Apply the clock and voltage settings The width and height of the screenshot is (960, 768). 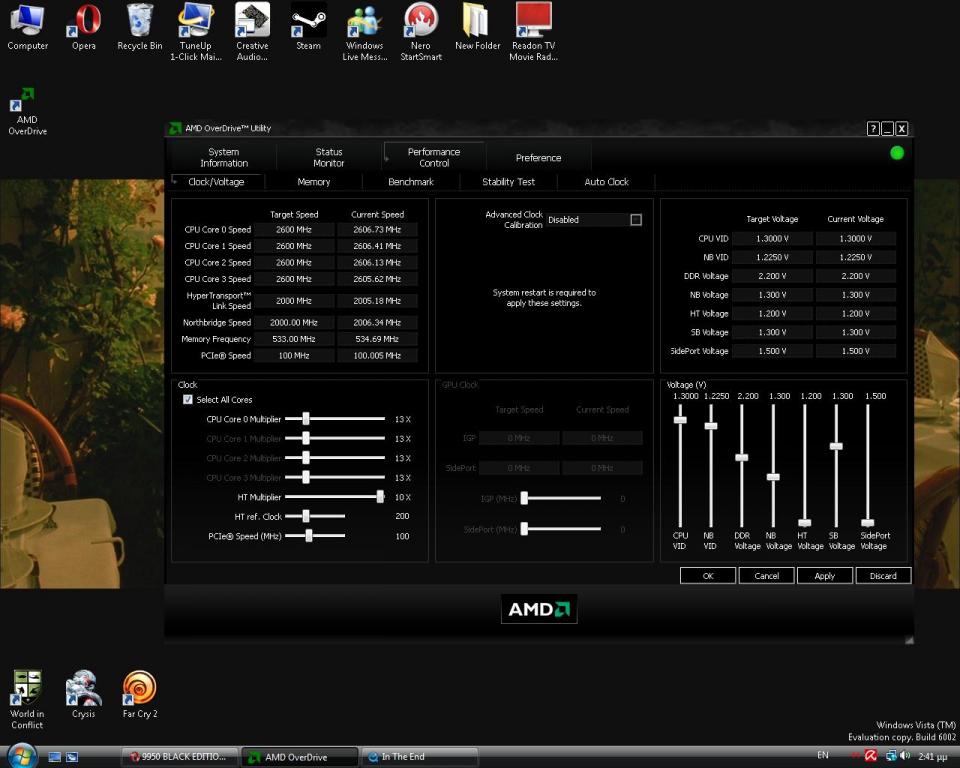(x=825, y=576)
